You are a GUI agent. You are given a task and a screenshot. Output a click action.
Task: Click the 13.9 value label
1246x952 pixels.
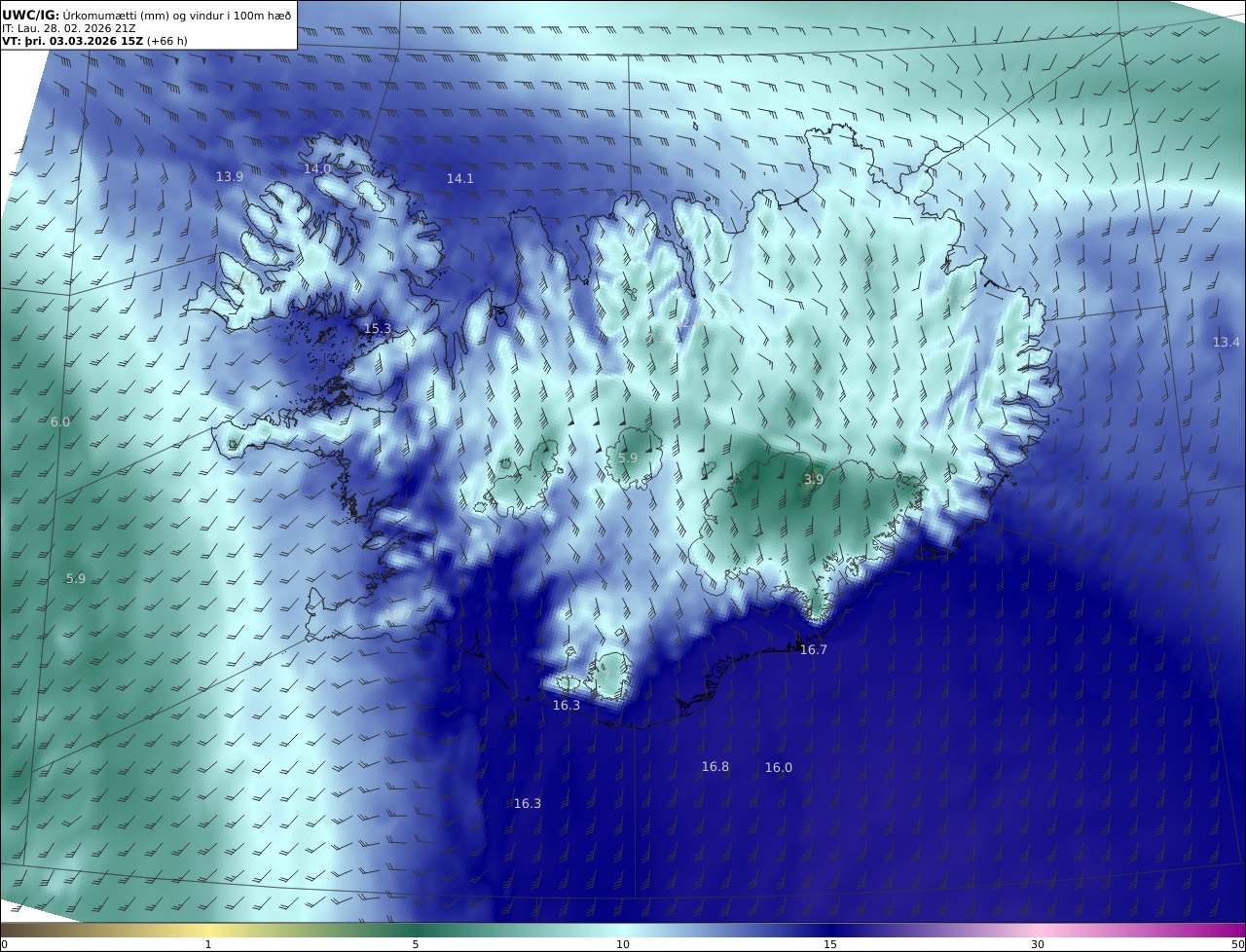click(230, 176)
